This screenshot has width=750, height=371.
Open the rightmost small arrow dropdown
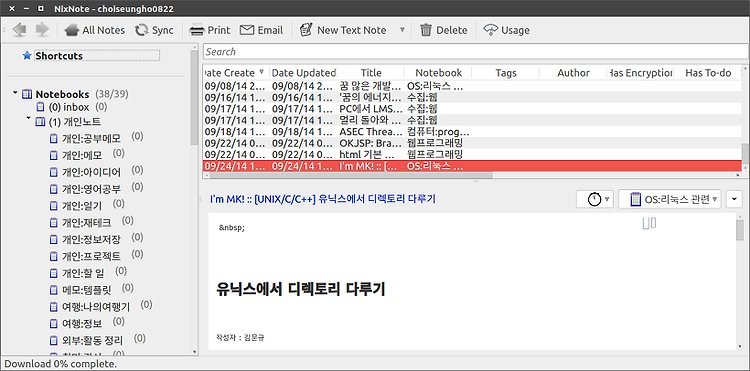[734, 199]
